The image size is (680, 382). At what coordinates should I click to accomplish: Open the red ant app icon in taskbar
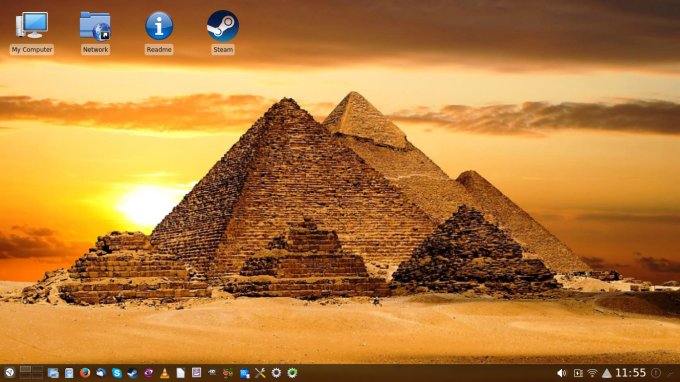(228, 373)
